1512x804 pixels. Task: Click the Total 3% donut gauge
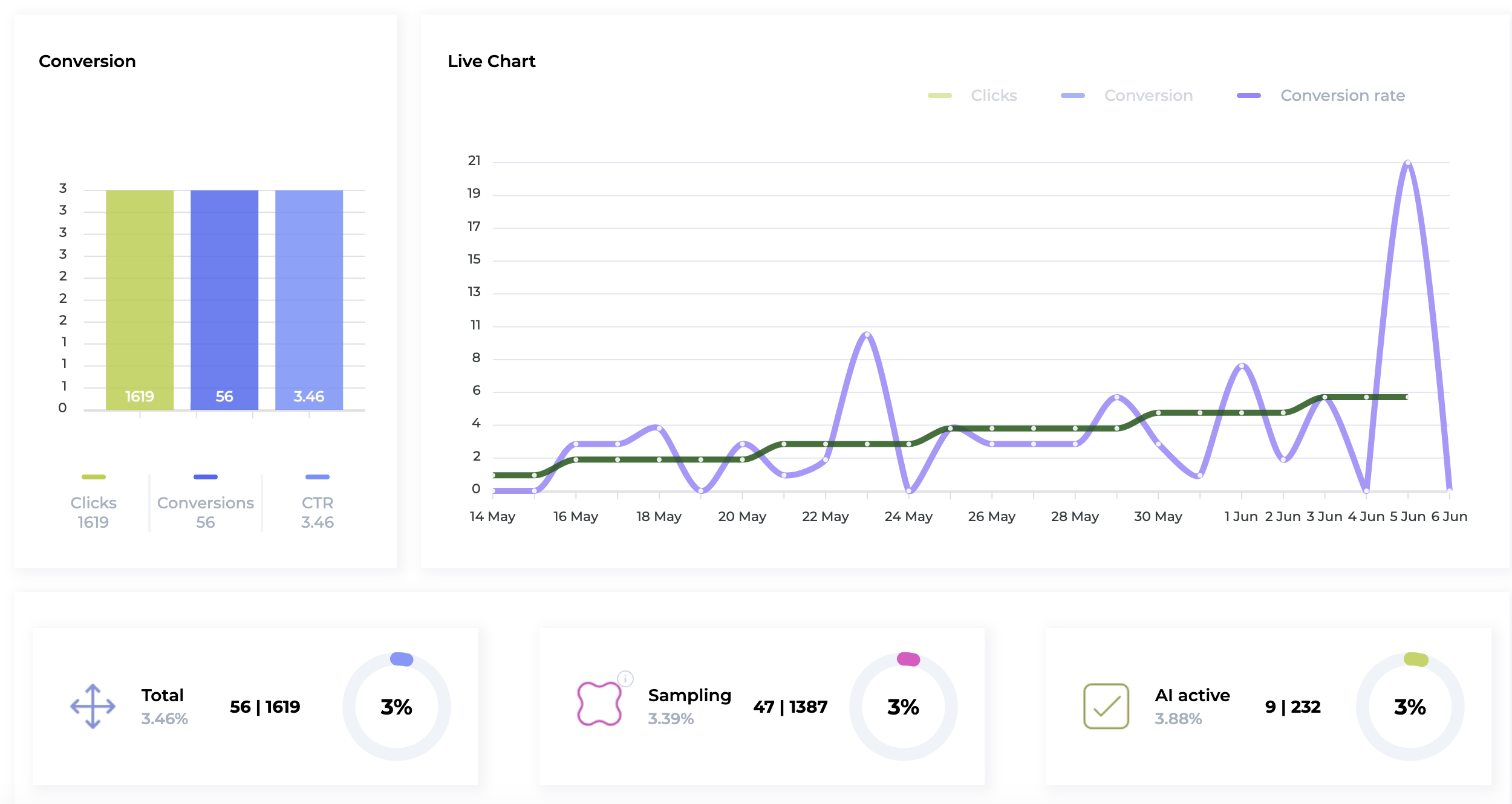point(396,706)
